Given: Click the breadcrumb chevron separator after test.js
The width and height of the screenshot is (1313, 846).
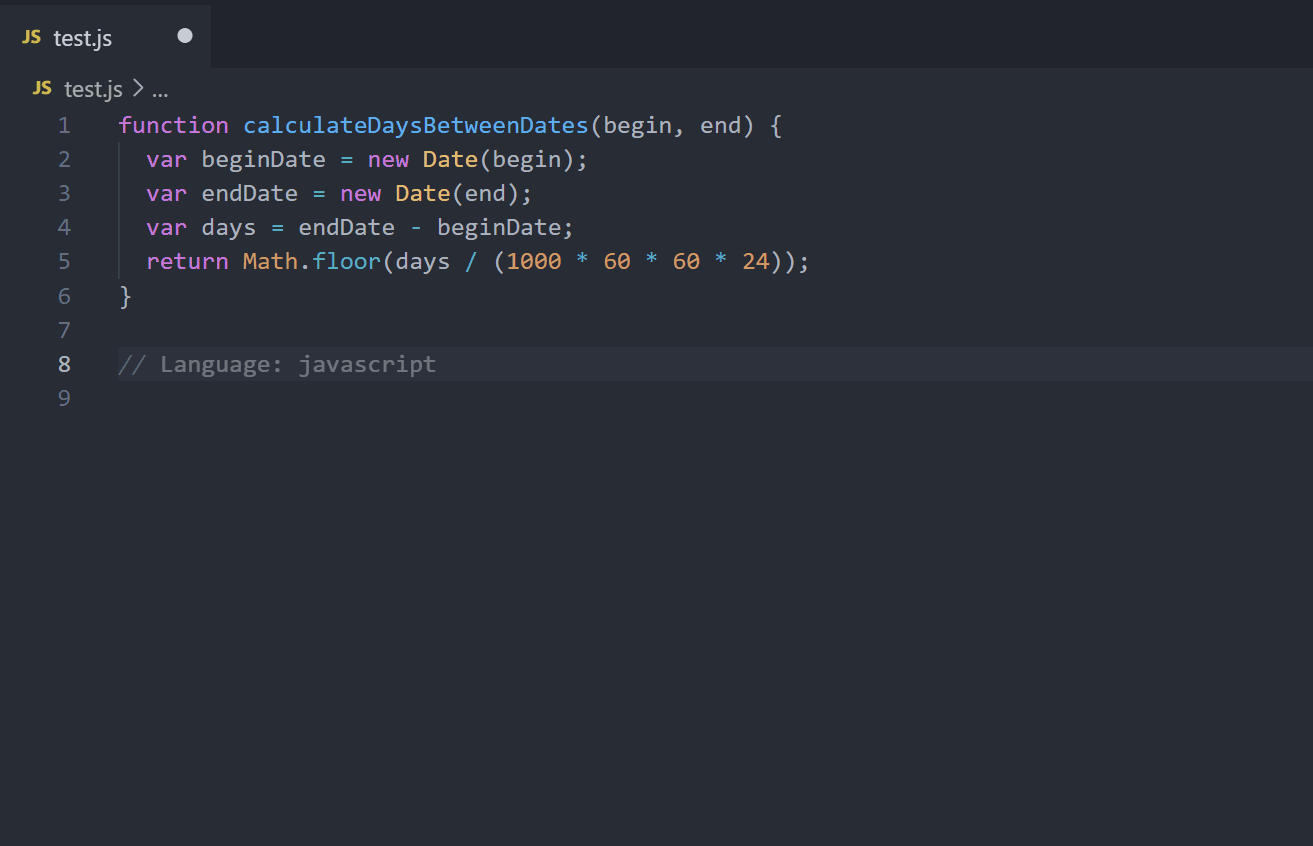Looking at the screenshot, I should point(138,89).
